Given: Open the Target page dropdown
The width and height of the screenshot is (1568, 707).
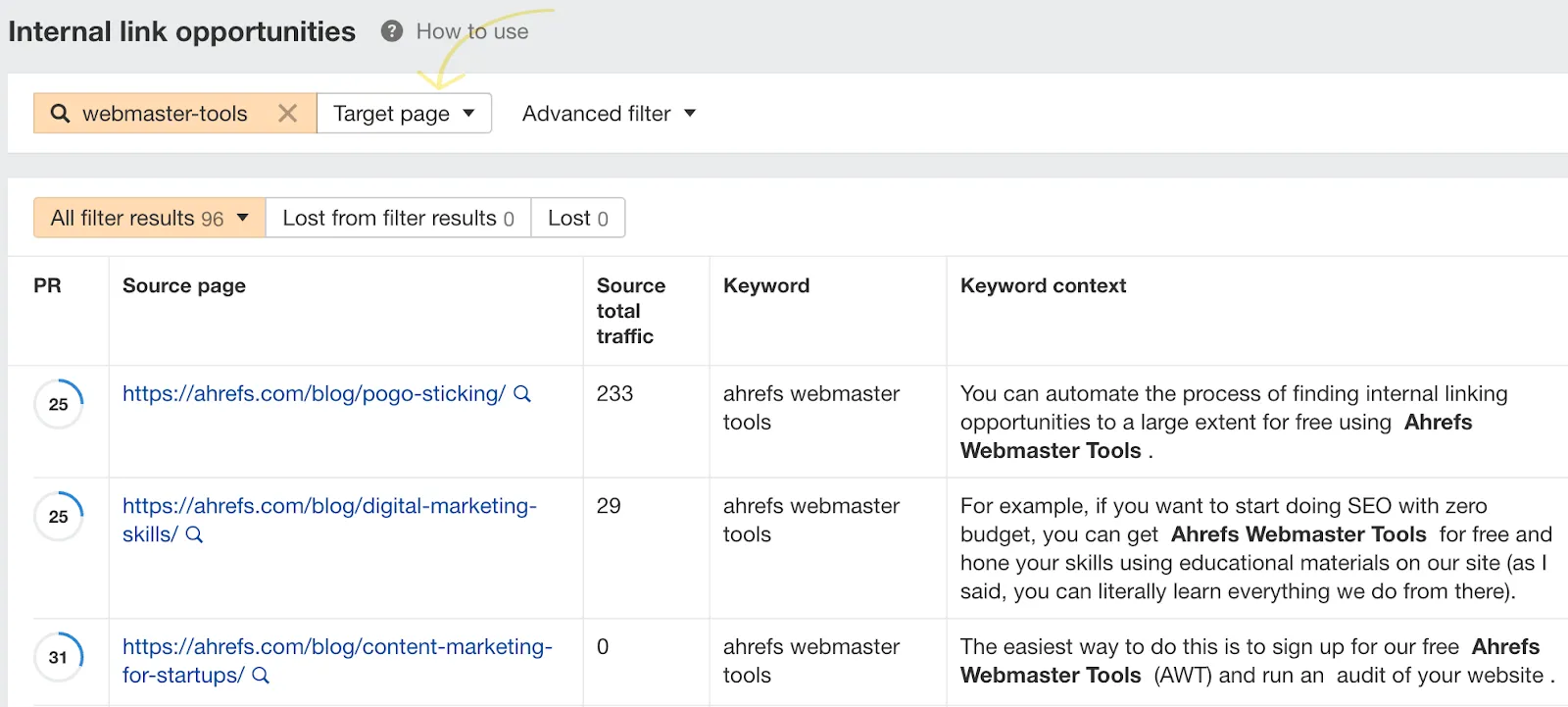Looking at the screenshot, I should point(404,114).
